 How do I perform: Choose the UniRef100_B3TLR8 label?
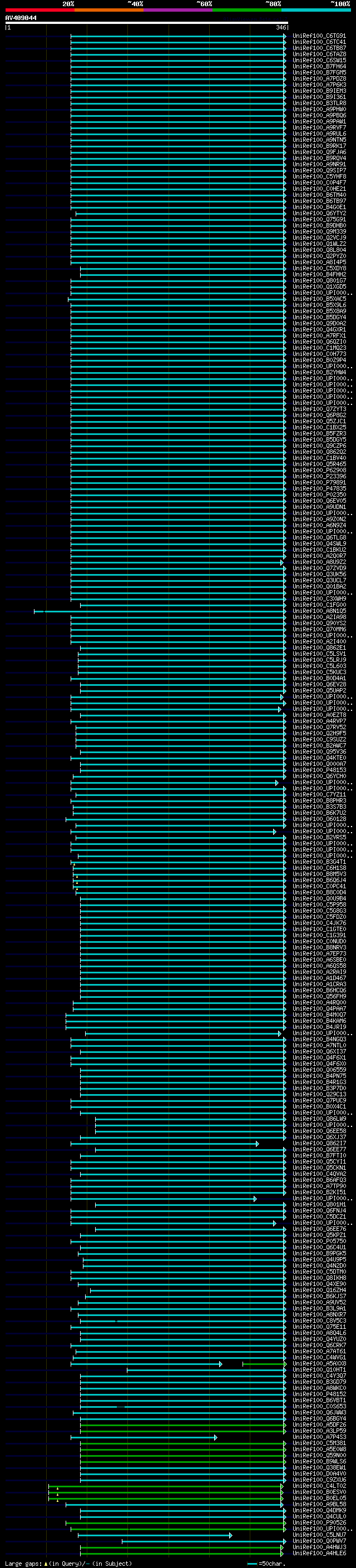(x=319, y=103)
